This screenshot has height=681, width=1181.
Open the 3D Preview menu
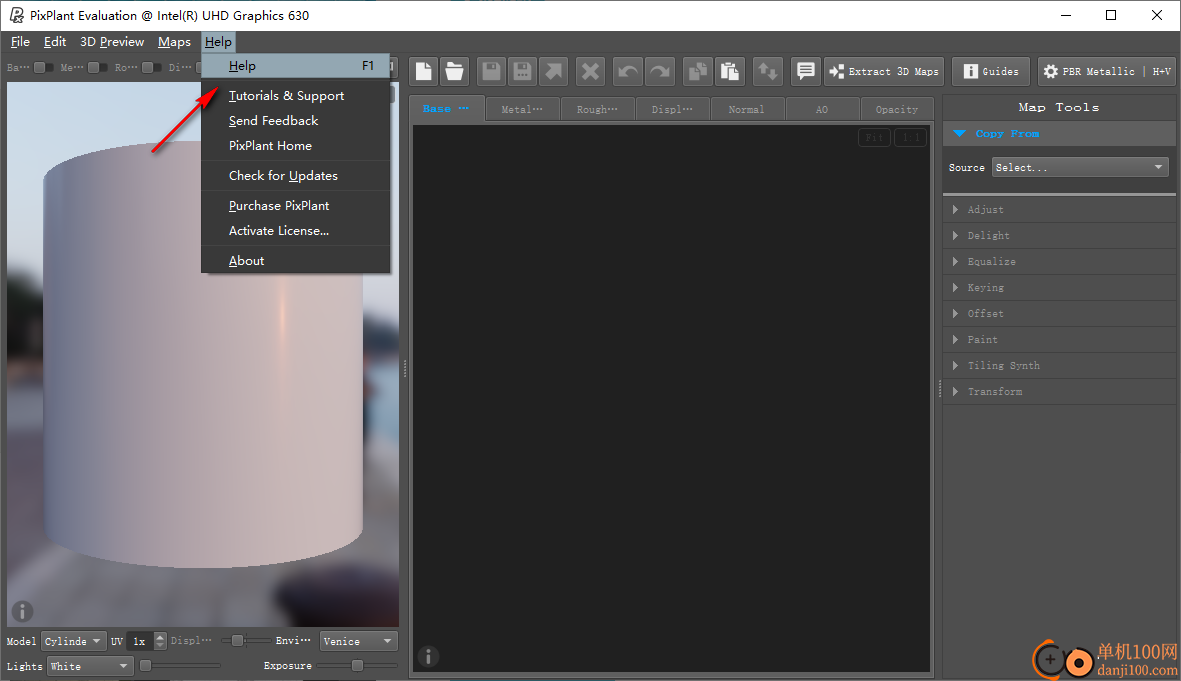click(111, 42)
